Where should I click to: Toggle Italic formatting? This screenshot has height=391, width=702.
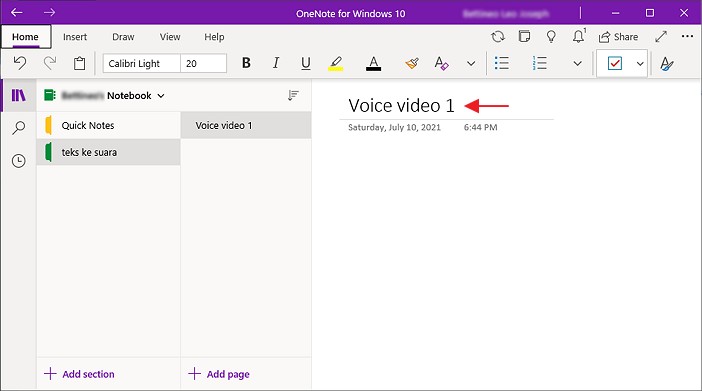coord(276,63)
